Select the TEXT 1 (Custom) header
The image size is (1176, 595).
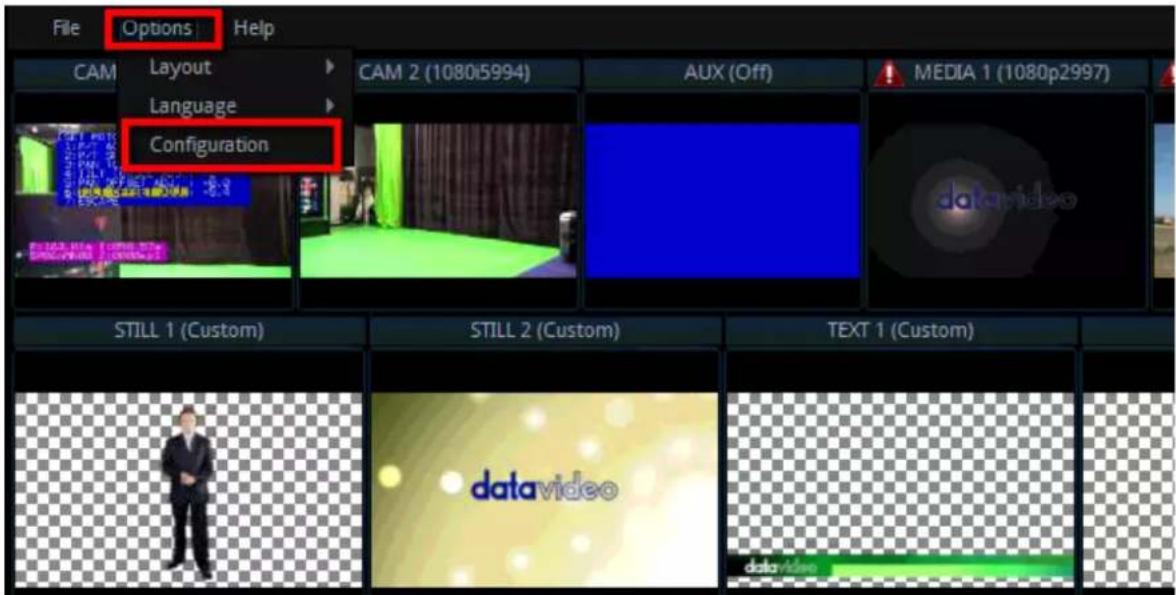pyautogui.click(x=901, y=331)
